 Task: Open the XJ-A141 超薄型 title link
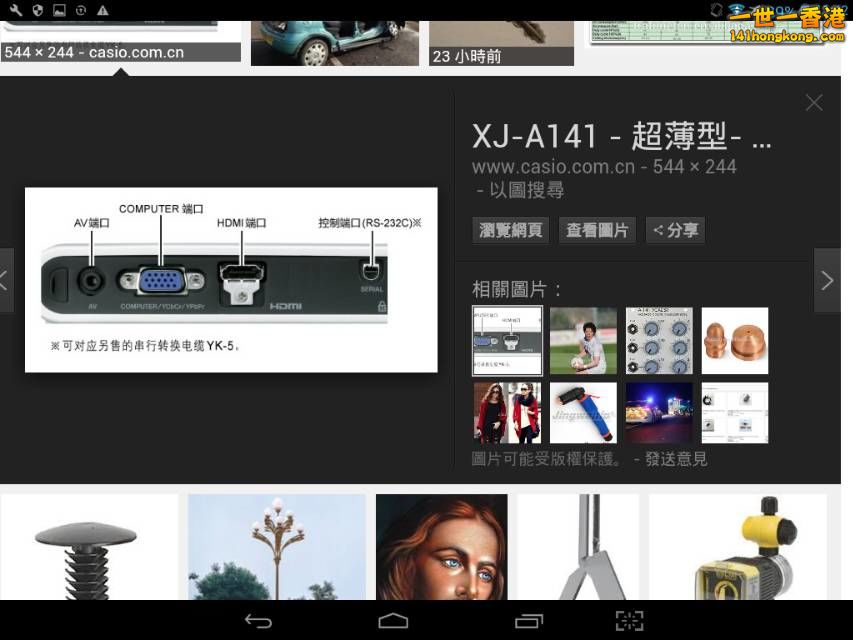pyautogui.click(x=621, y=136)
